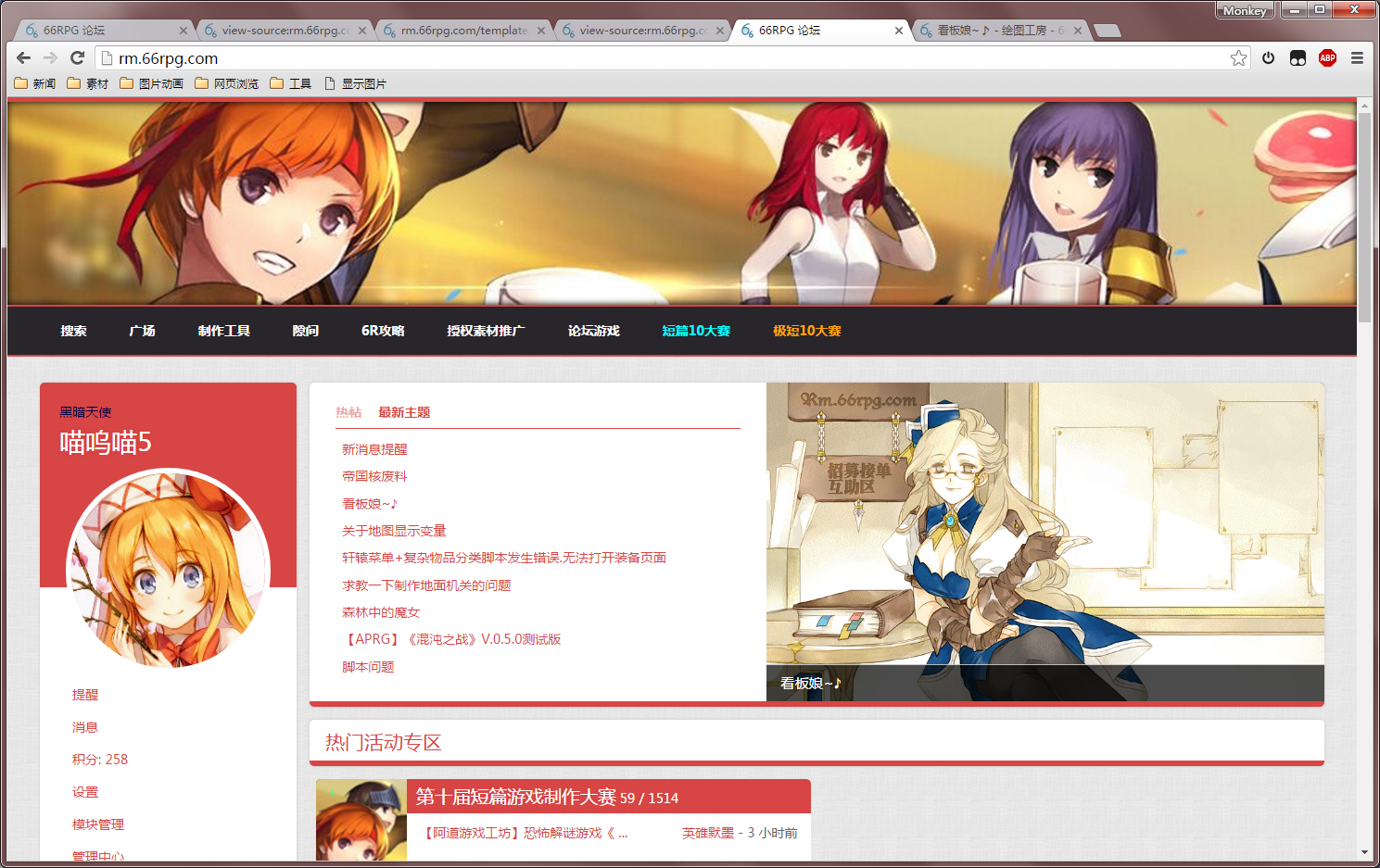
Task: Open 提醒 in user sidebar
Action: (x=85, y=695)
